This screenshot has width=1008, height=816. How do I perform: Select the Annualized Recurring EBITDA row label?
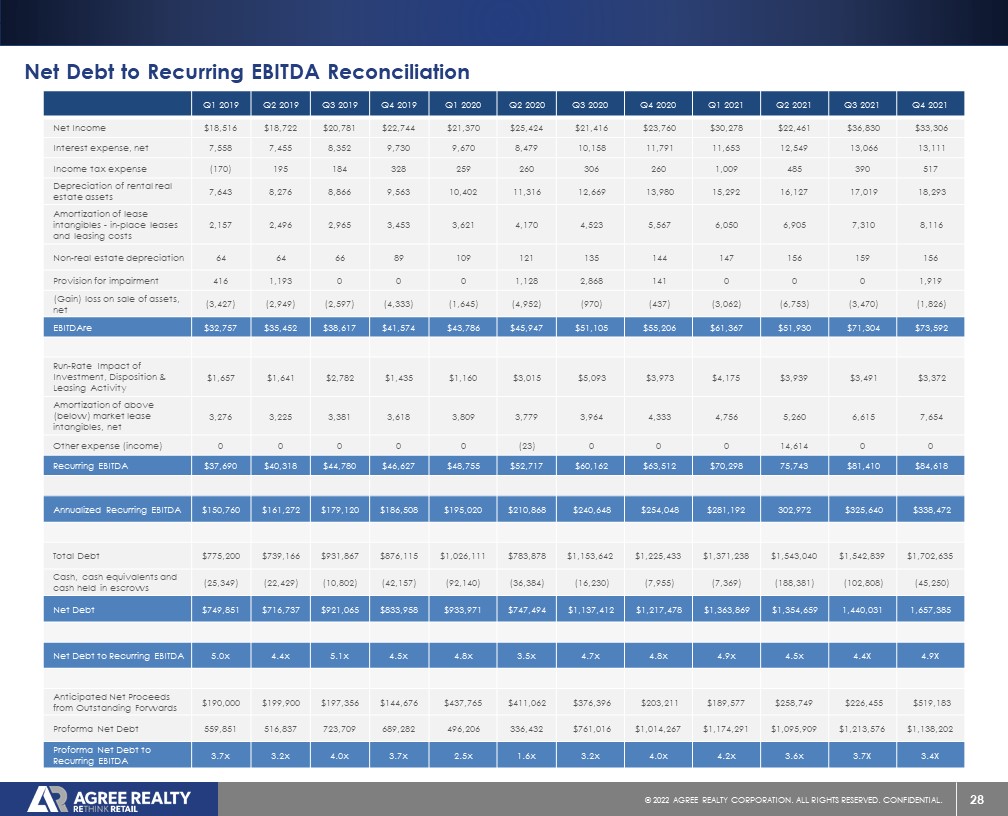(117, 510)
